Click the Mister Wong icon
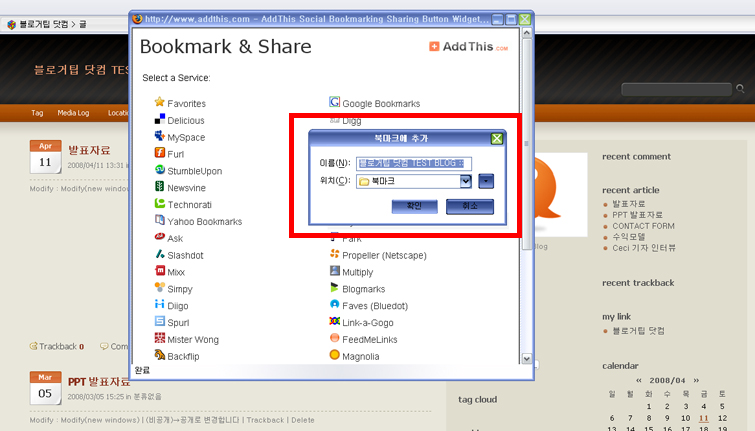The image size is (755, 431). (159, 338)
